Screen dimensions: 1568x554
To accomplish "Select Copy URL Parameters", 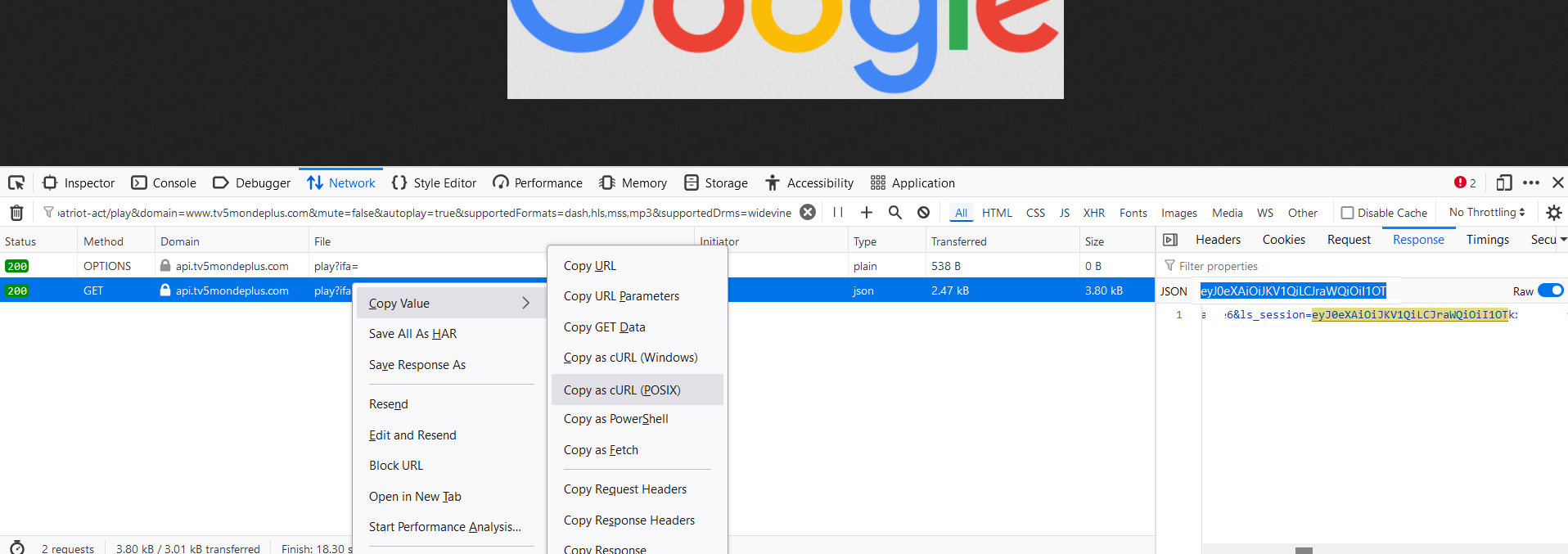I will 621,296.
